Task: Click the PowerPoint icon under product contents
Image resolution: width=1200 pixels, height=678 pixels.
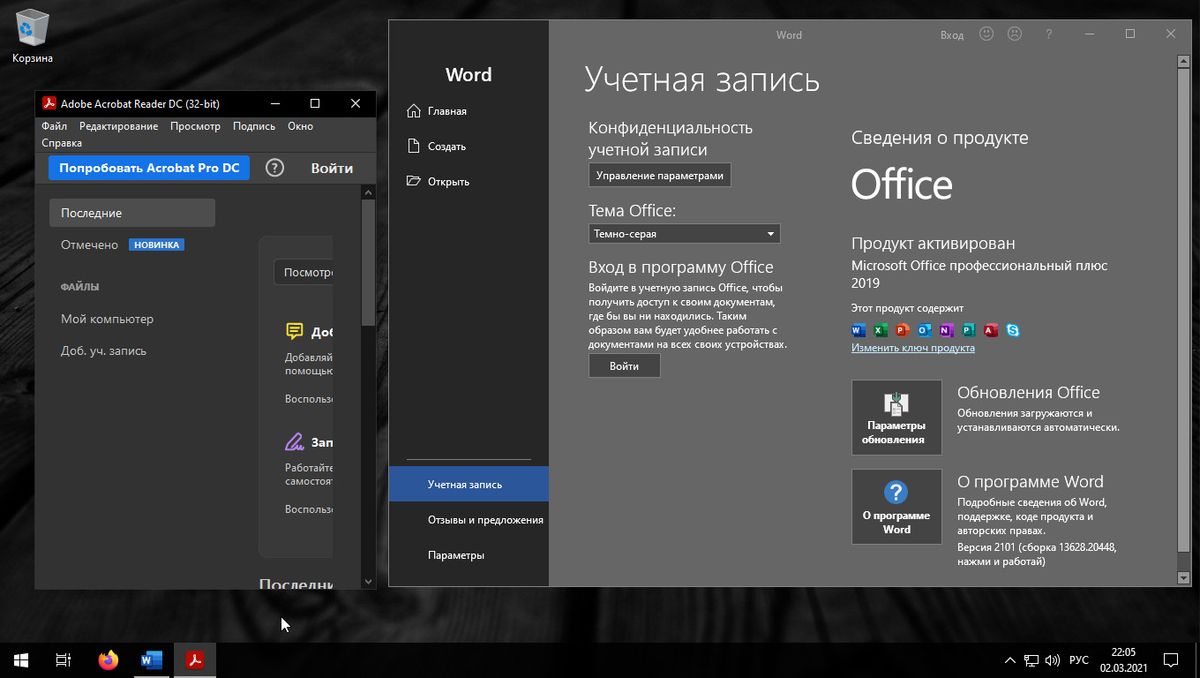Action: tap(902, 330)
